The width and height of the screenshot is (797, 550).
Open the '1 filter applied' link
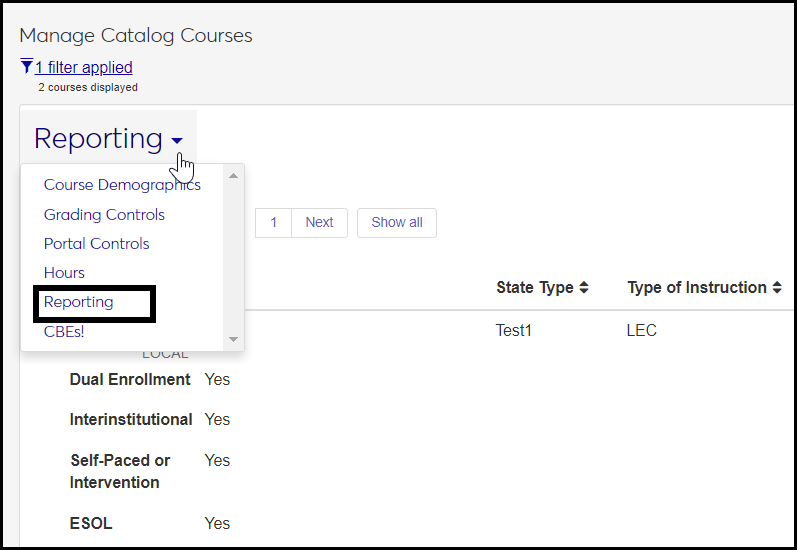[x=84, y=68]
